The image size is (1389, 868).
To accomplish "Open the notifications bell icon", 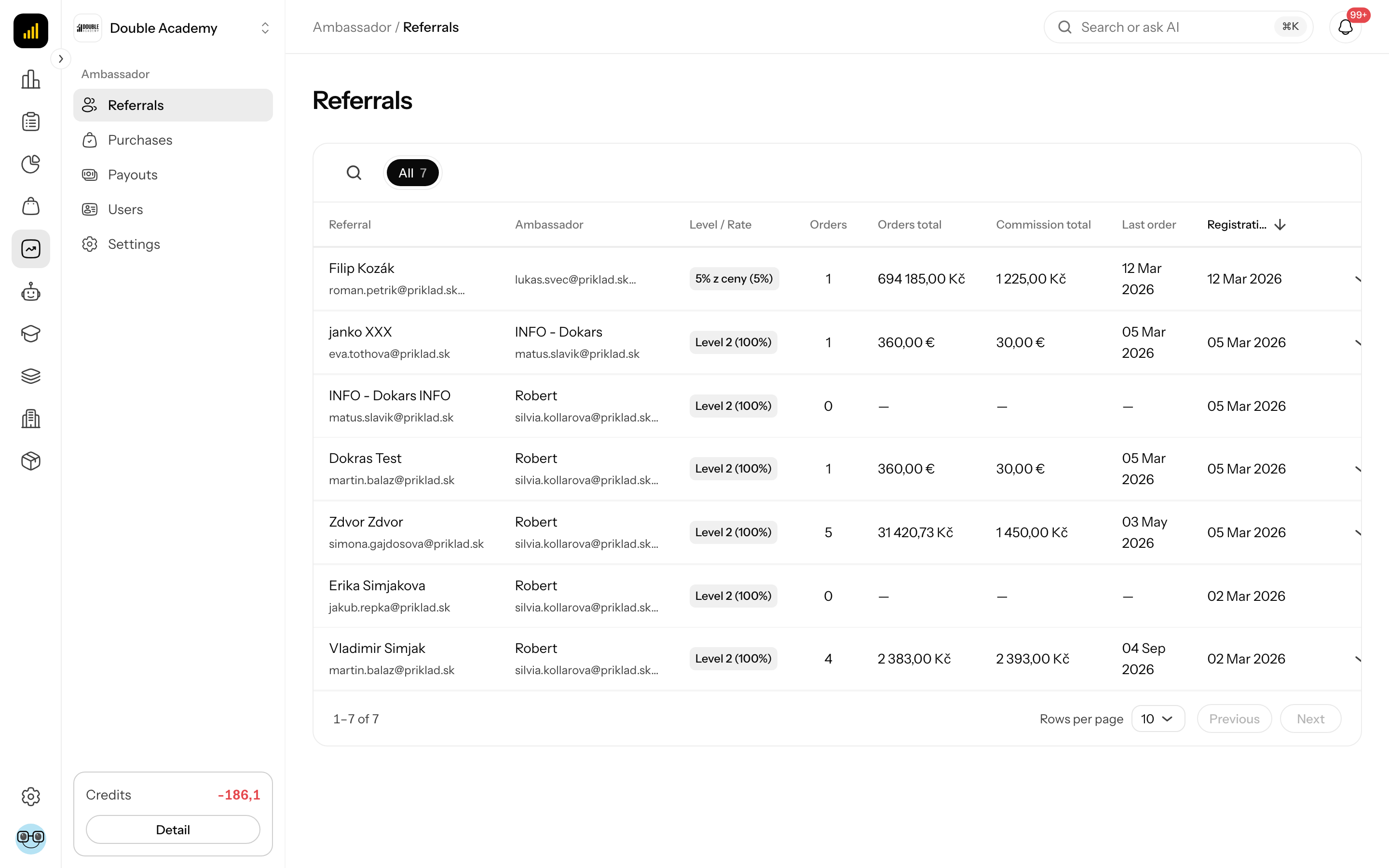I will tap(1346, 27).
